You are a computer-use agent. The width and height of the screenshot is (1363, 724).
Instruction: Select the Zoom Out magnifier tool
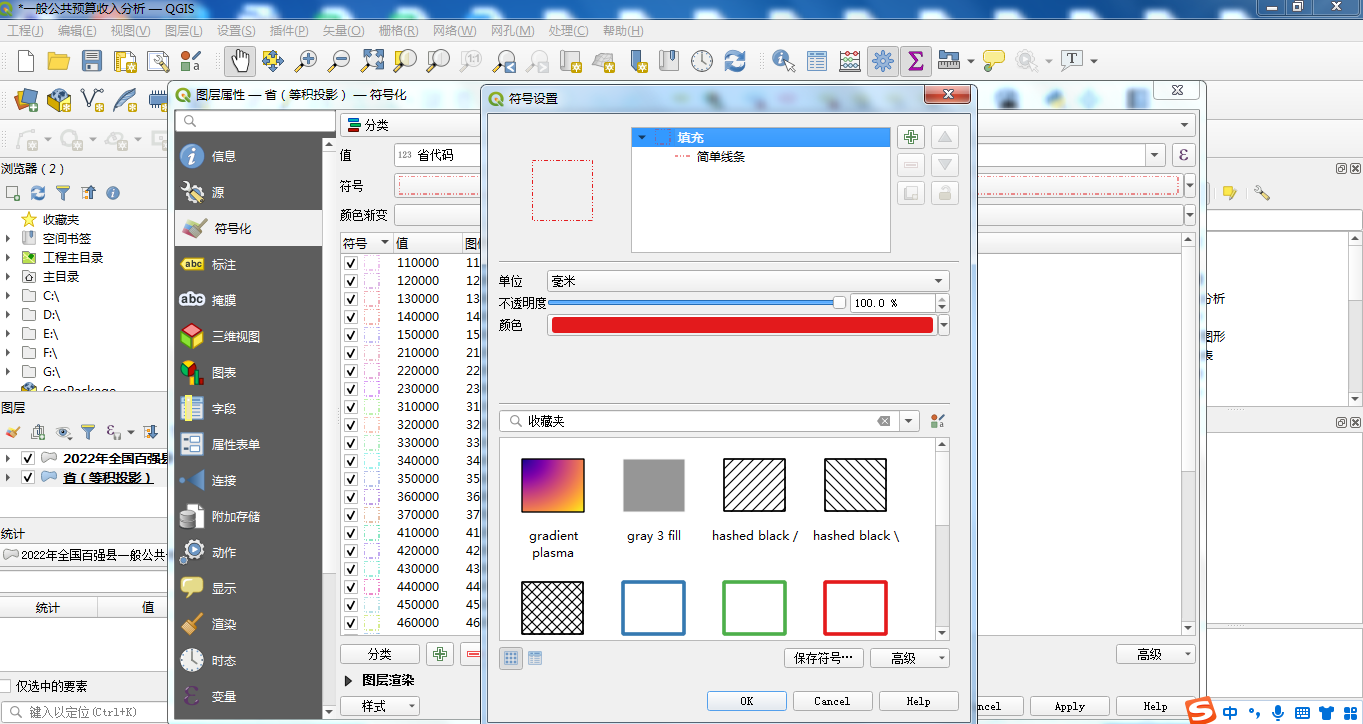[x=339, y=61]
